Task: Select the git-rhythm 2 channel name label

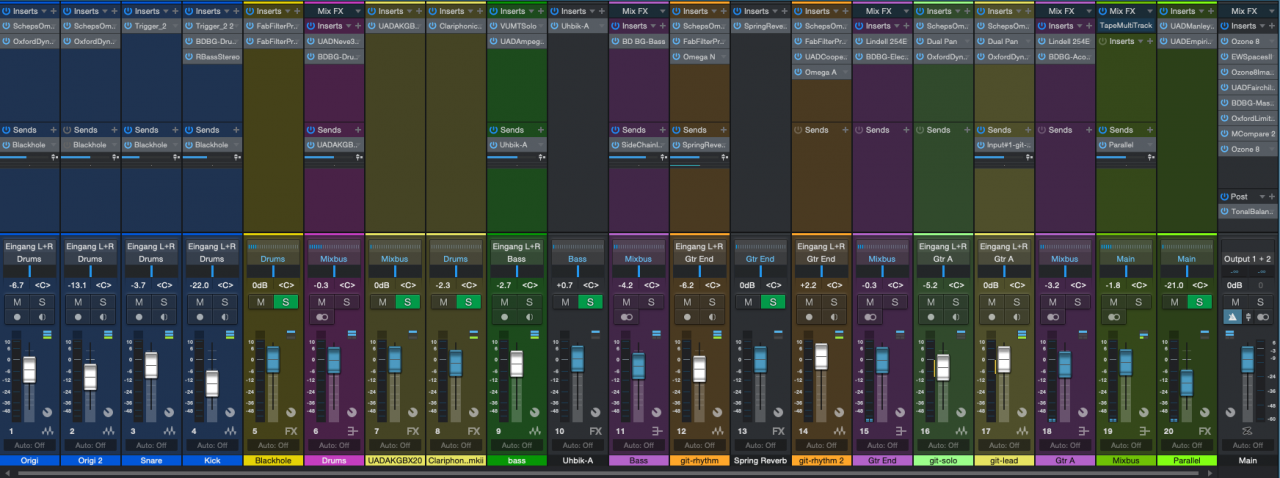Action: pyautogui.click(x=821, y=461)
